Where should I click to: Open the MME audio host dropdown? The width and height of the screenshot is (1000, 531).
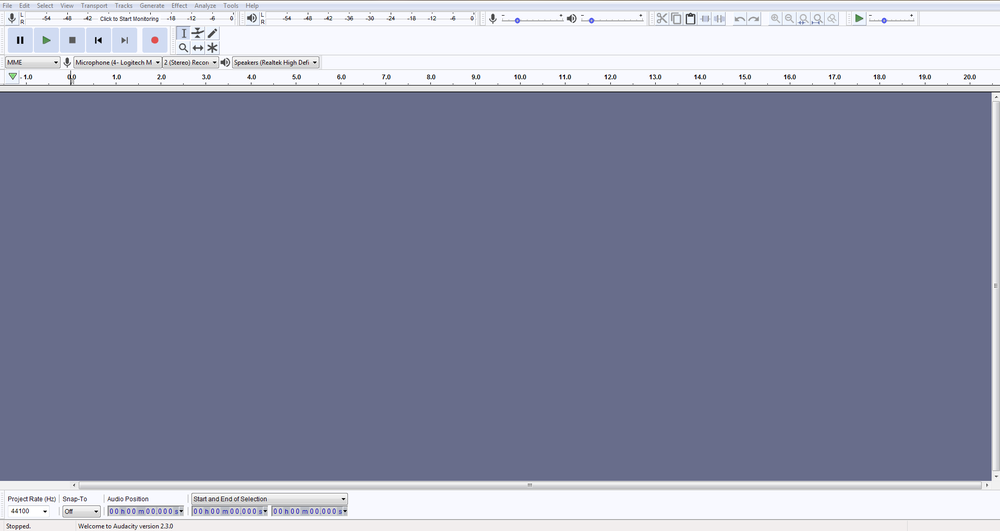[33, 62]
